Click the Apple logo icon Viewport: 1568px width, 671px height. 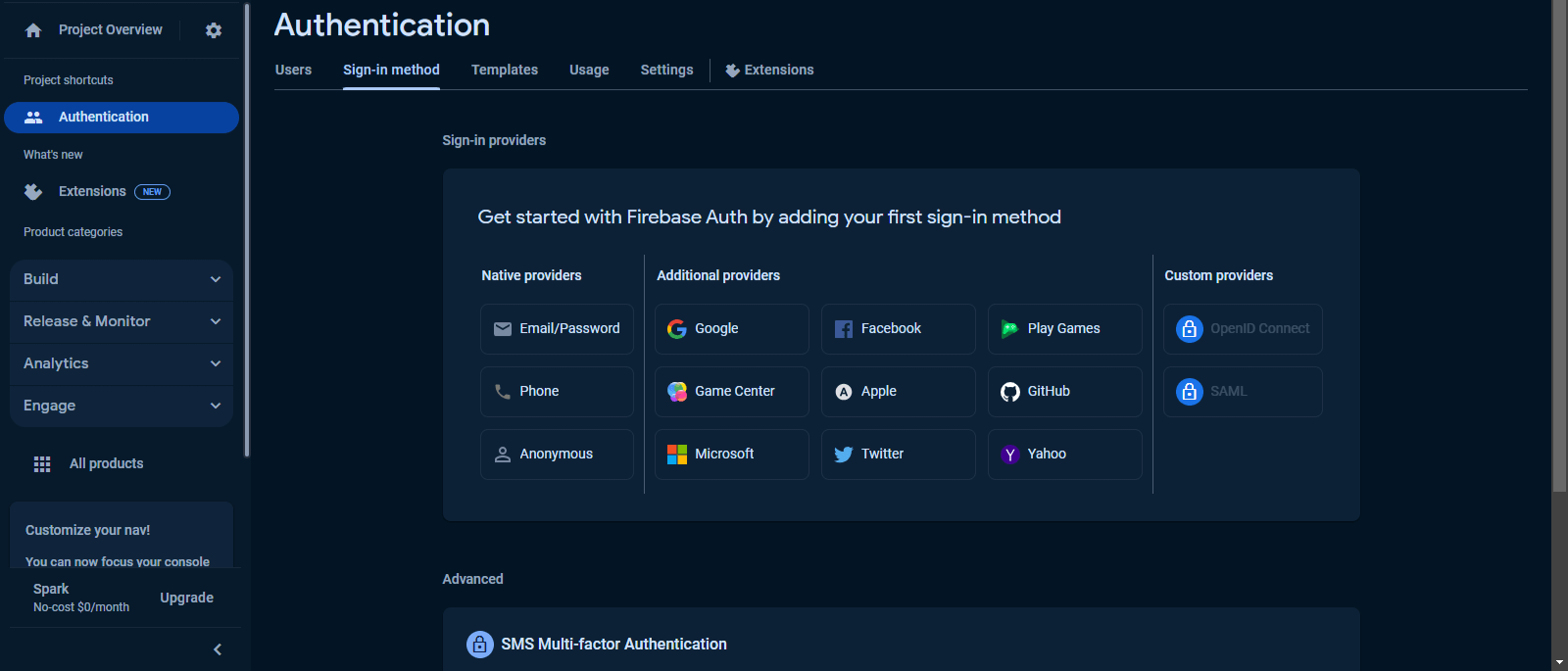click(844, 392)
